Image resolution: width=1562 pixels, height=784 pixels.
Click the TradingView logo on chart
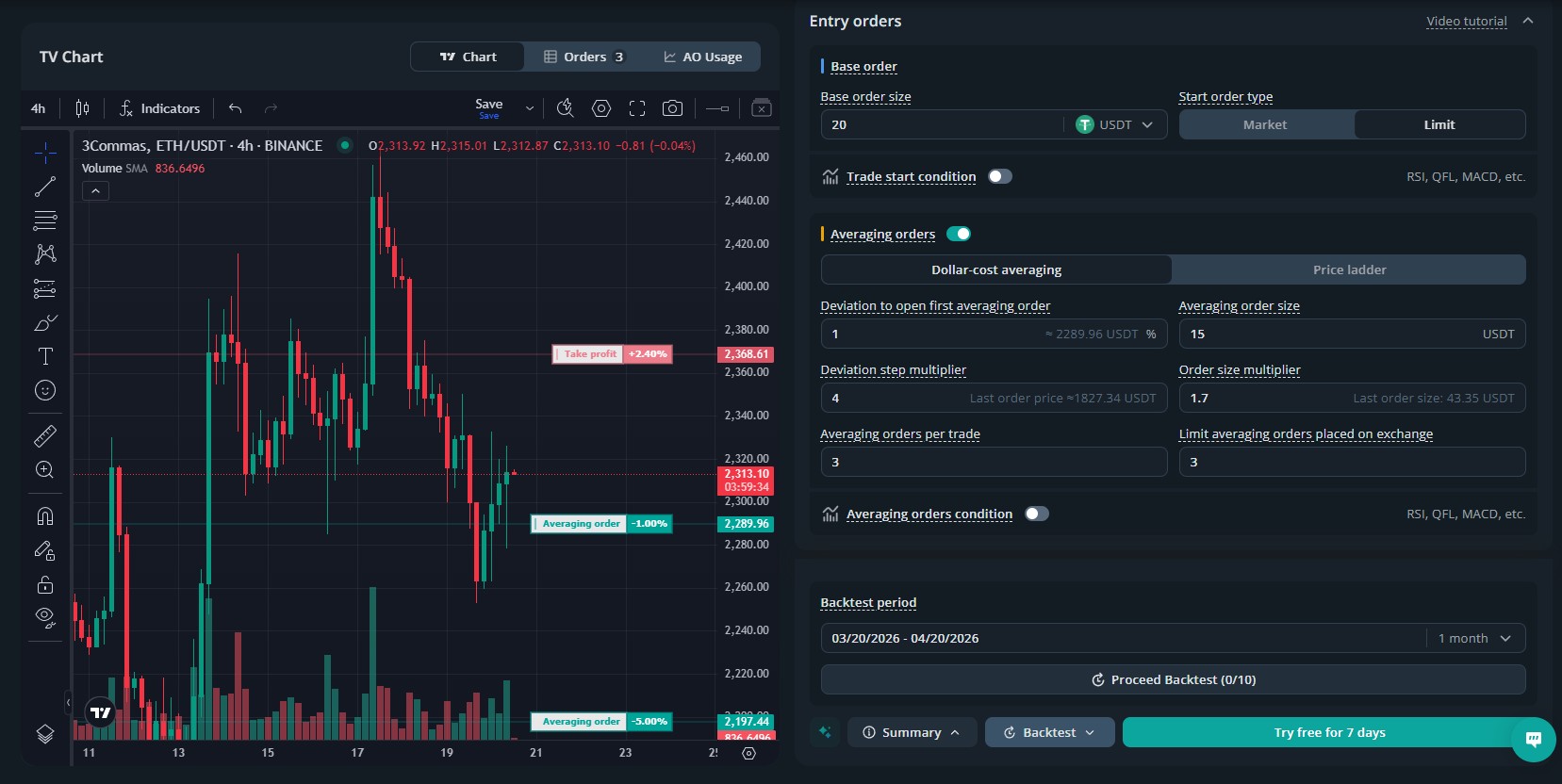100,713
